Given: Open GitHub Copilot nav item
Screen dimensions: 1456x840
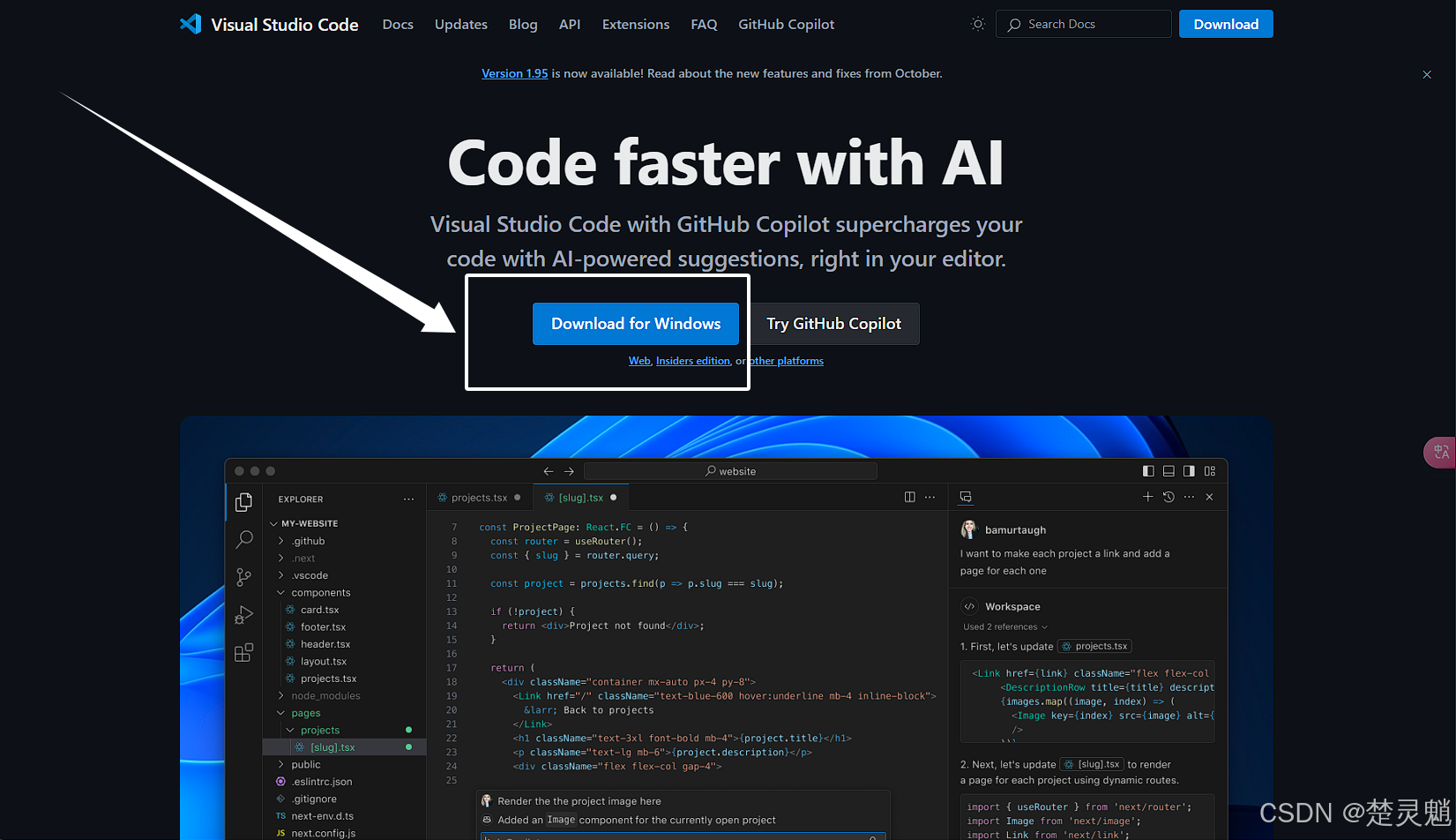Looking at the screenshot, I should click(786, 24).
